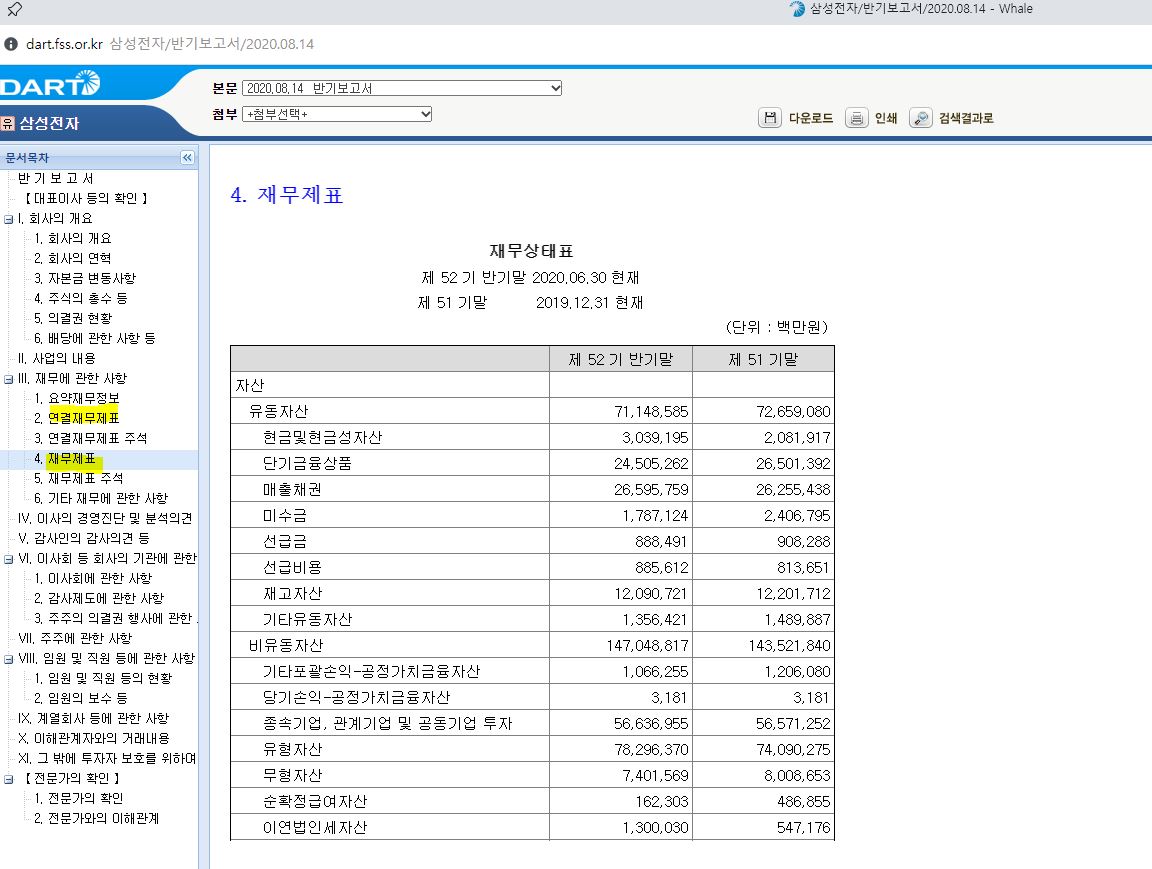The width and height of the screenshot is (1152, 869).
Task: Open 1. 전문가의 확인 sub-item
Action: point(79,798)
